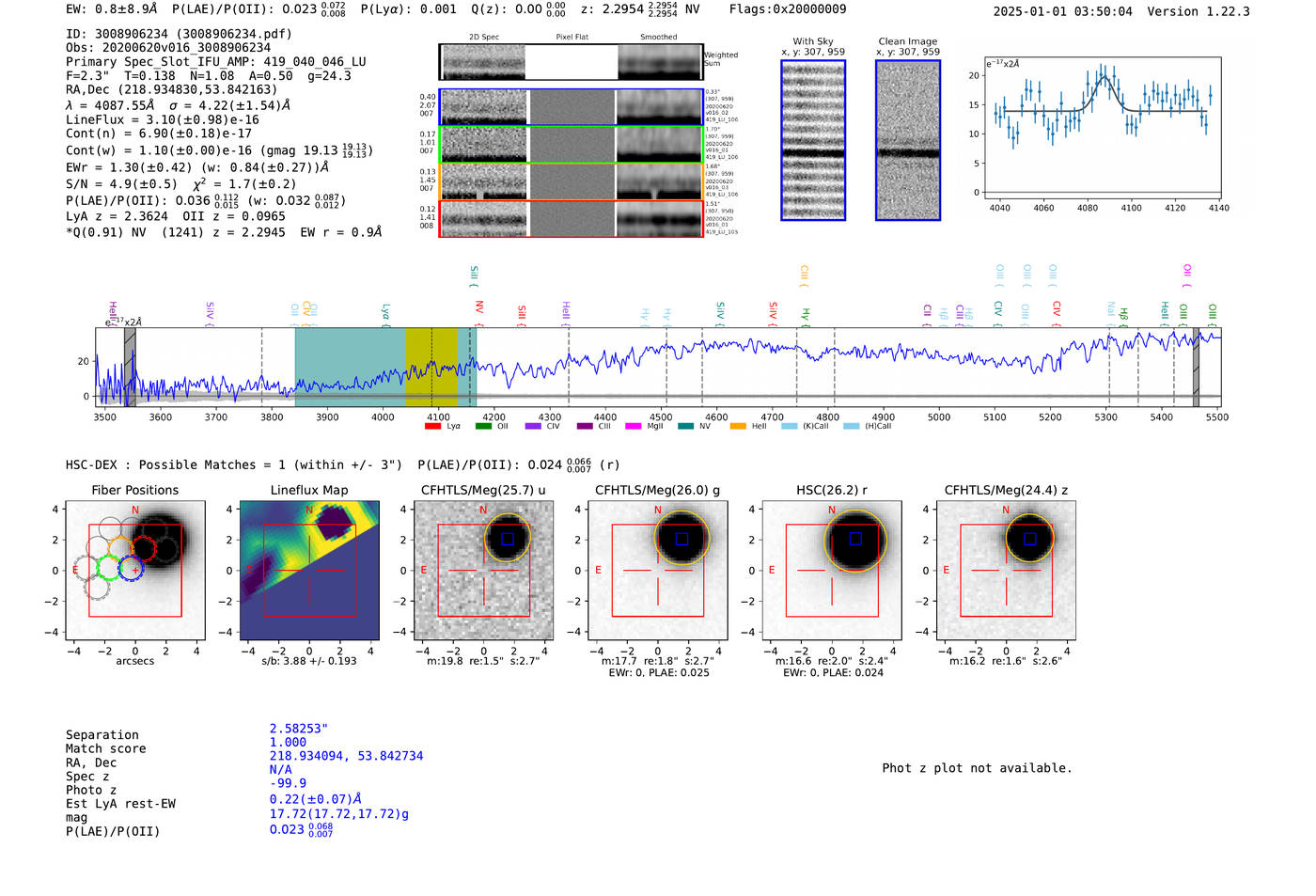1316x896 pixels.
Task: Click the Flags:0x20000009 header text
Action: pos(788,9)
